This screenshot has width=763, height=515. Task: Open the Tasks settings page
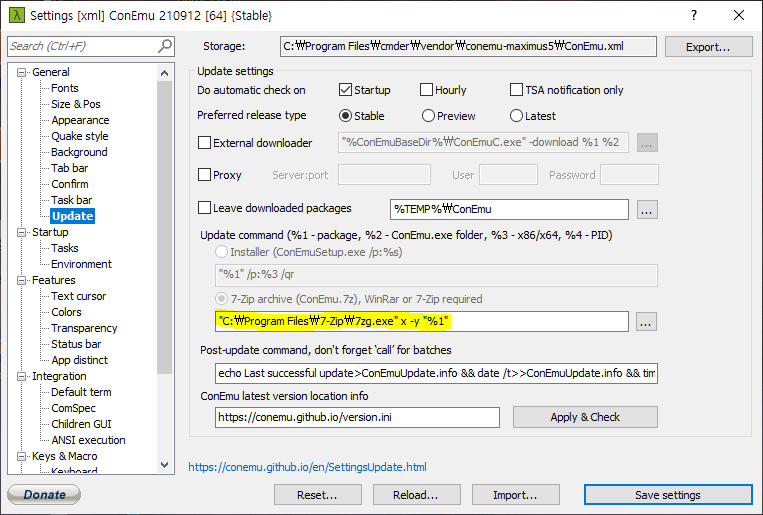65,248
